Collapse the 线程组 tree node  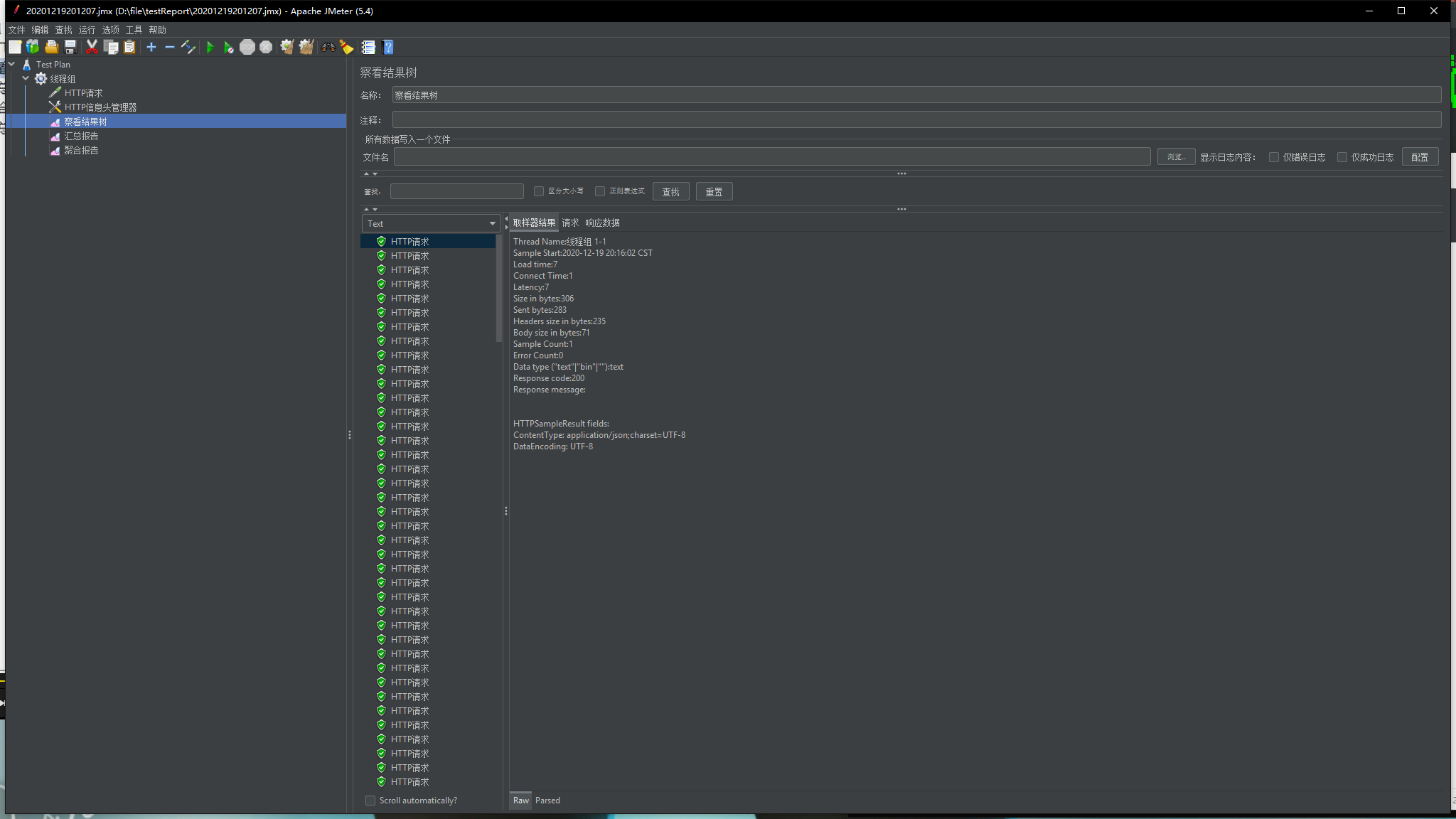point(26,79)
